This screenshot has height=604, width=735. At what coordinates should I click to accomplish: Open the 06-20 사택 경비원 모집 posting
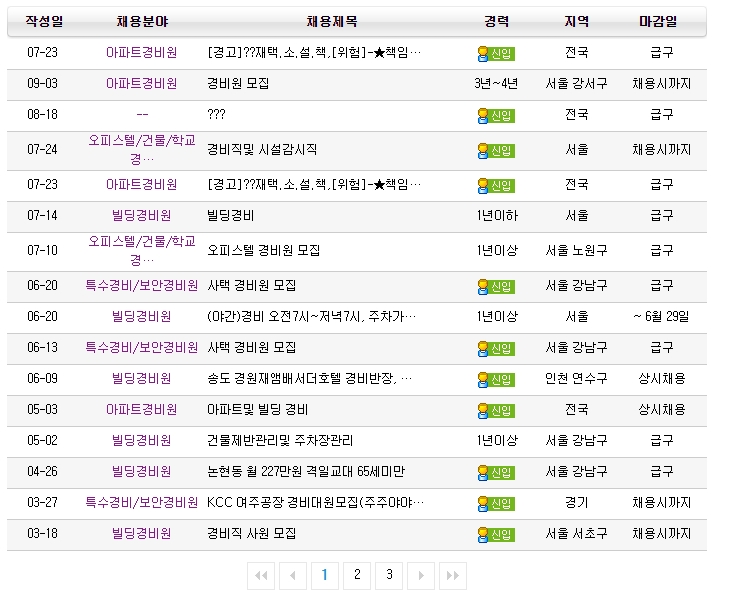[252, 285]
